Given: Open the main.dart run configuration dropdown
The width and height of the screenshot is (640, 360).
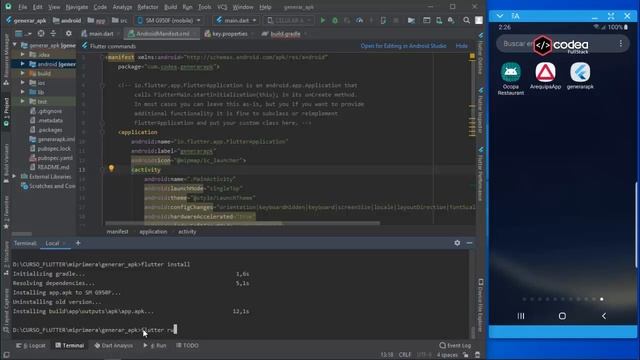Looking at the screenshot, I should 237,20.
